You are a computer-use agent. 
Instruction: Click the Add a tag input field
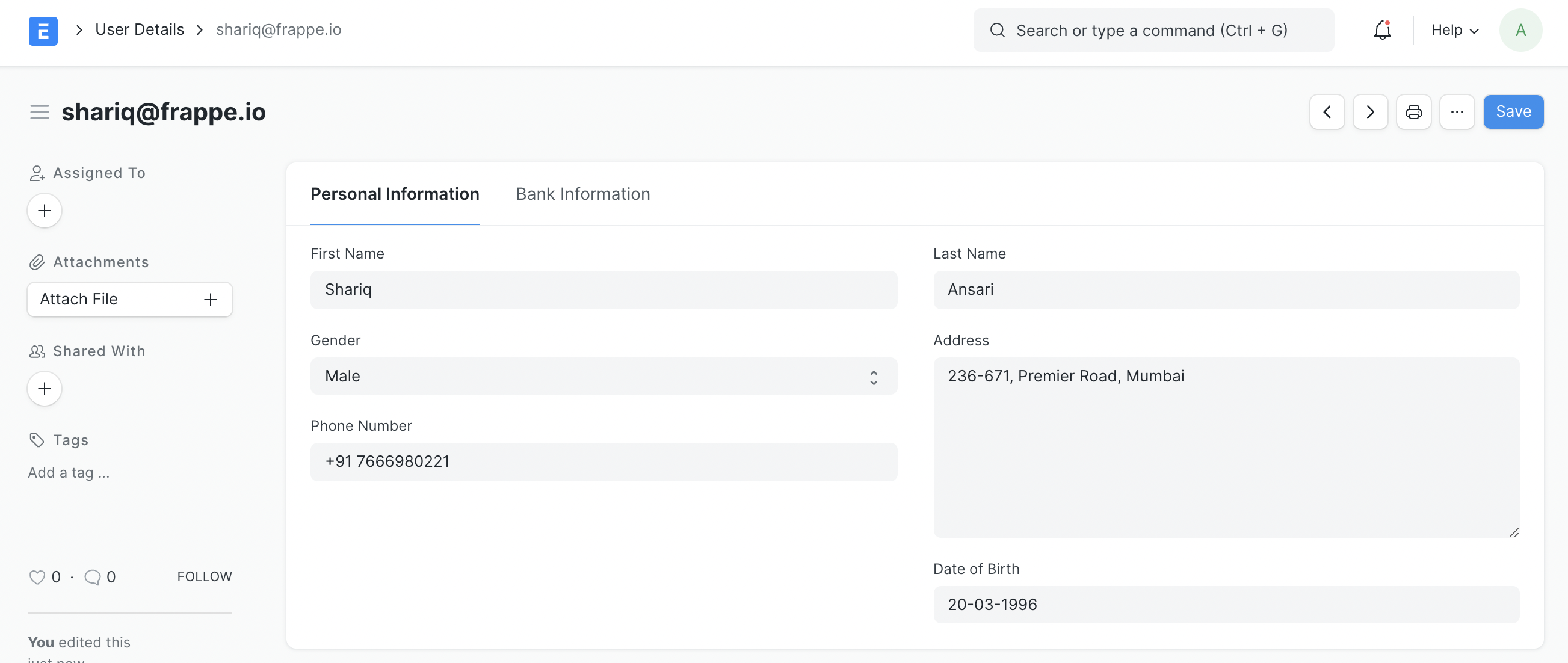coord(68,472)
